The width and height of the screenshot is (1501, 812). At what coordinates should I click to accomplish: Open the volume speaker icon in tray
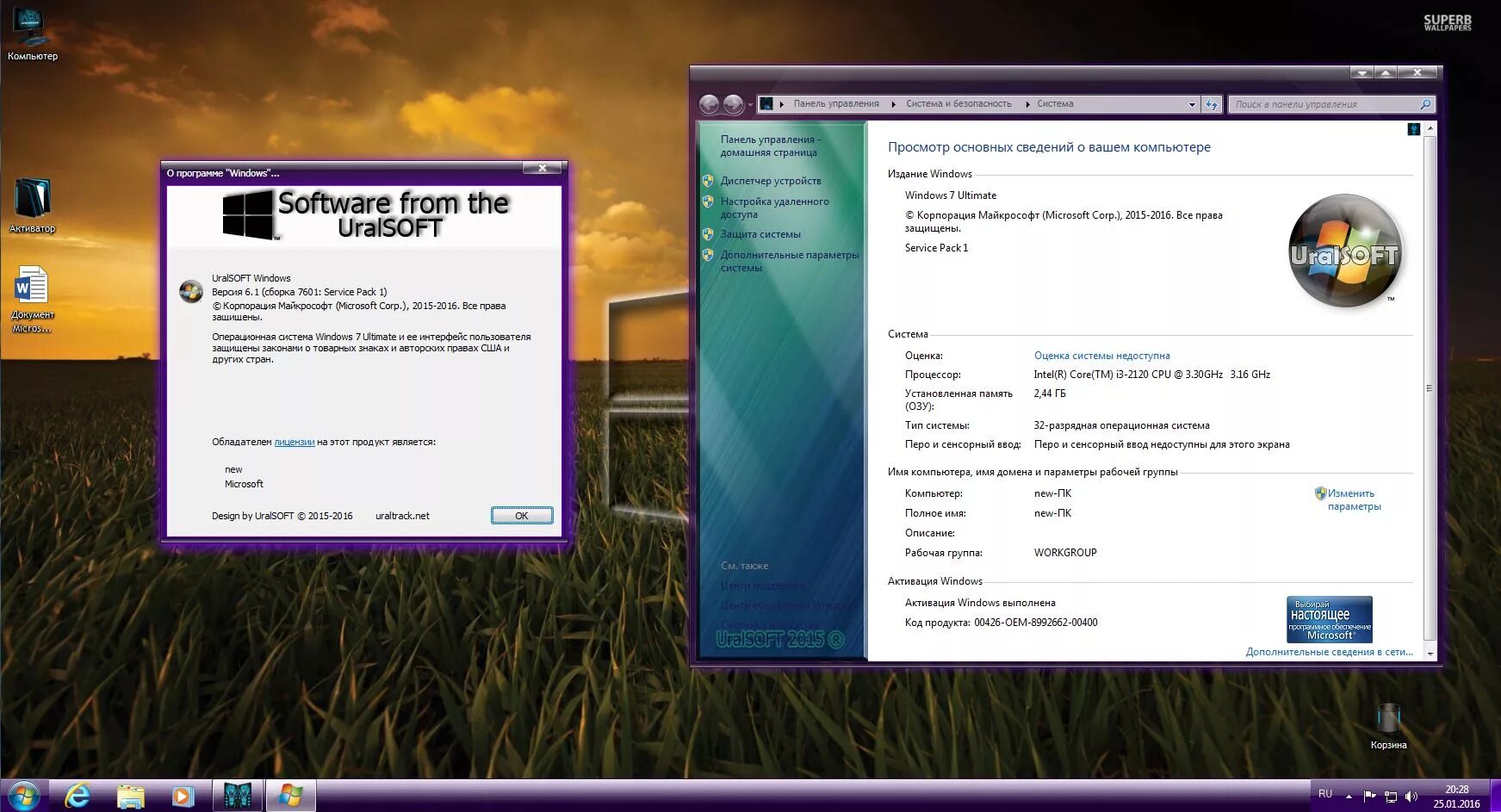[1411, 796]
